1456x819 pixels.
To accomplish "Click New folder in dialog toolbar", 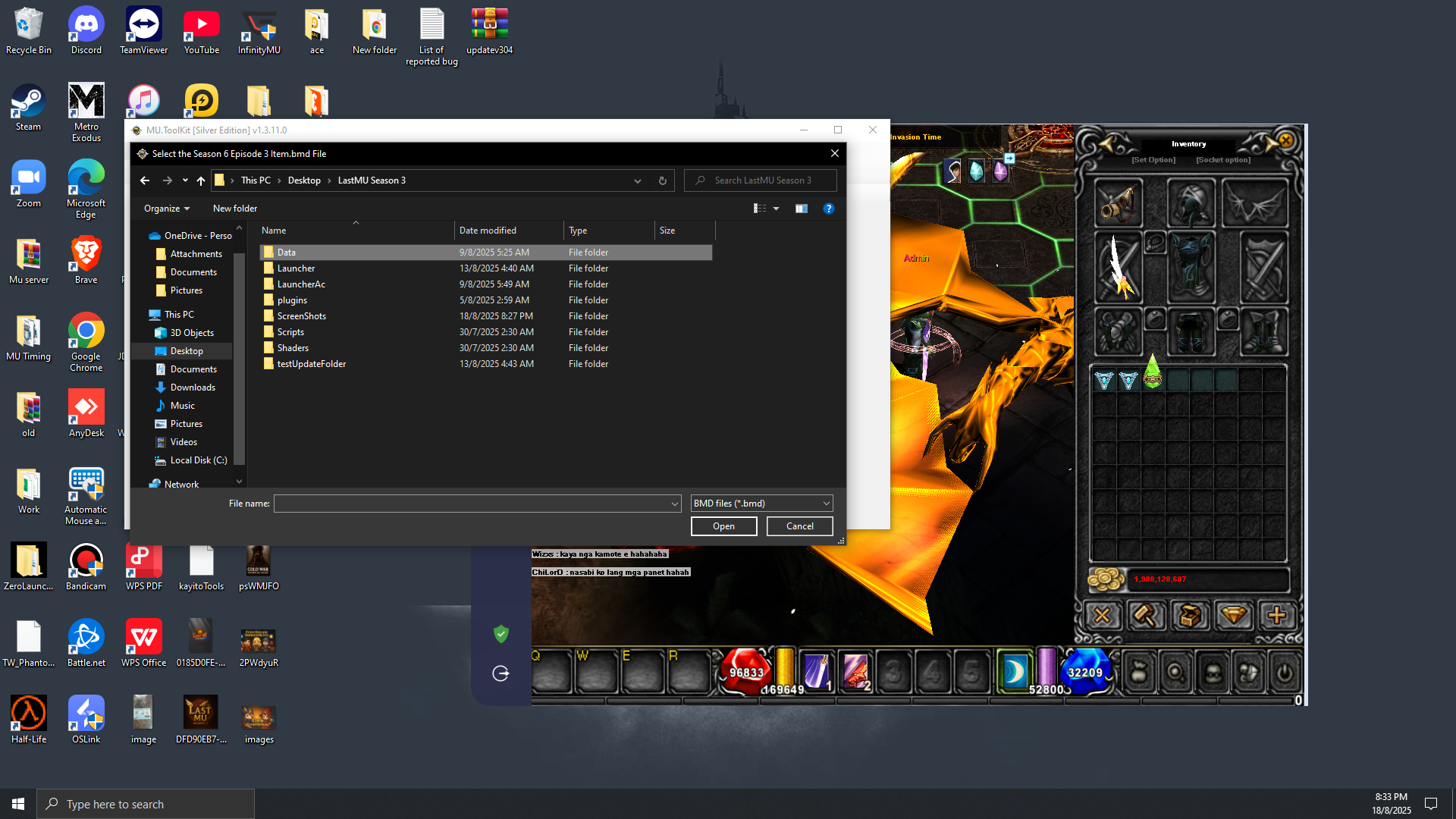I will coord(234,209).
